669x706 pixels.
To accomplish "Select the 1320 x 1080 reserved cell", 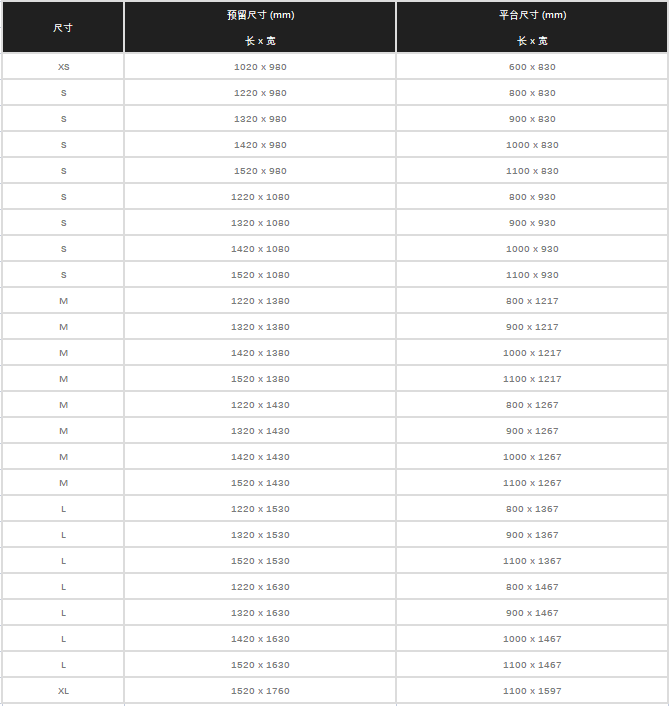I will click(x=260, y=223).
